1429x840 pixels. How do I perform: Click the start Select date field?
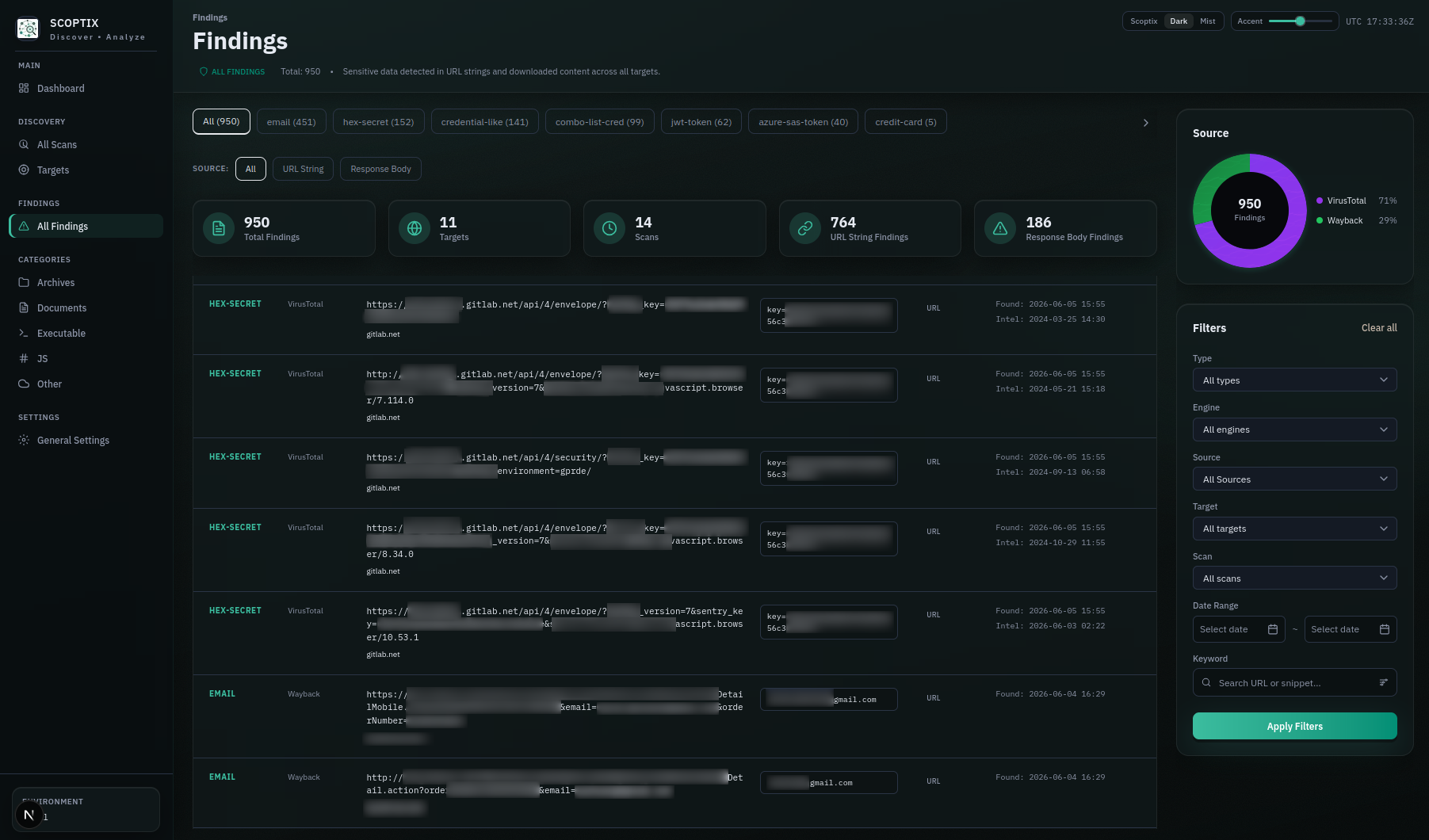tap(1239, 629)
